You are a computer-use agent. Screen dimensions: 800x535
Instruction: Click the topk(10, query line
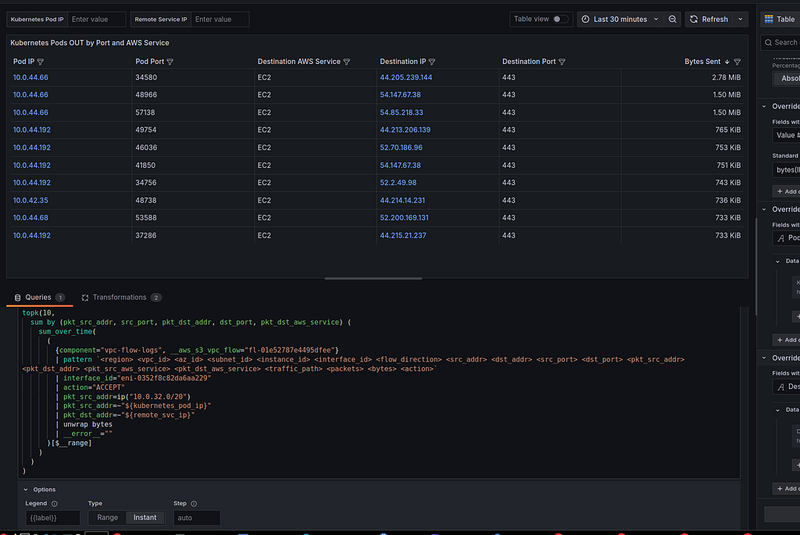(x=38, y=313)
